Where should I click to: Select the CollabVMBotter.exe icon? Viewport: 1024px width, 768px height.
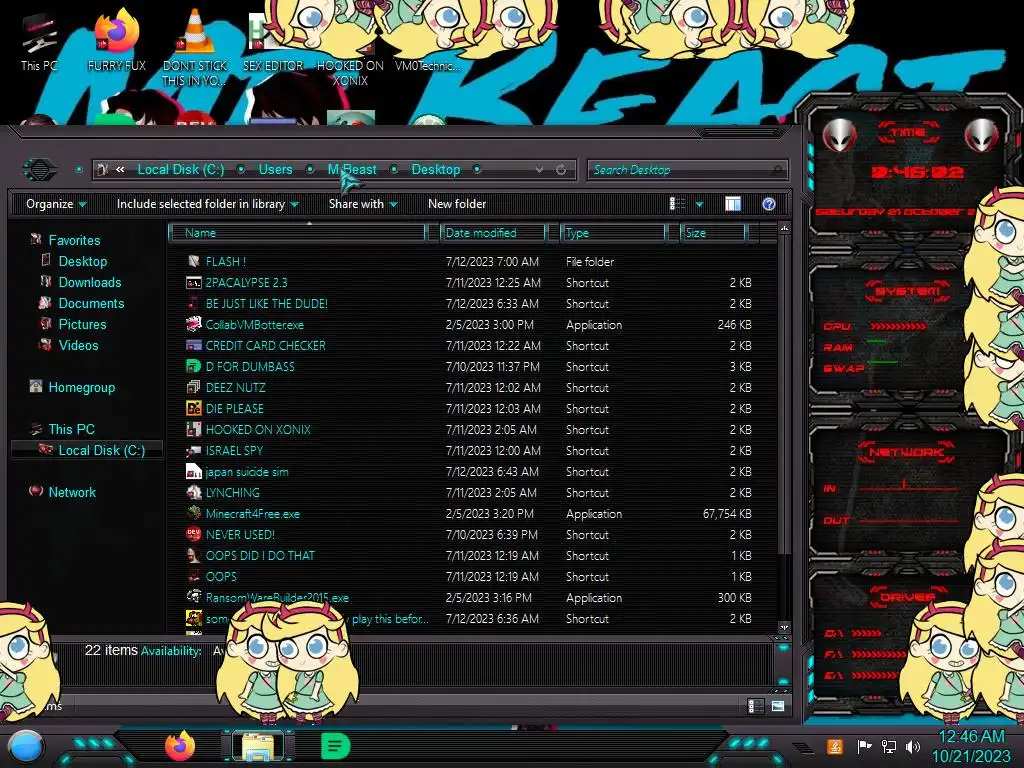[193, 324]
